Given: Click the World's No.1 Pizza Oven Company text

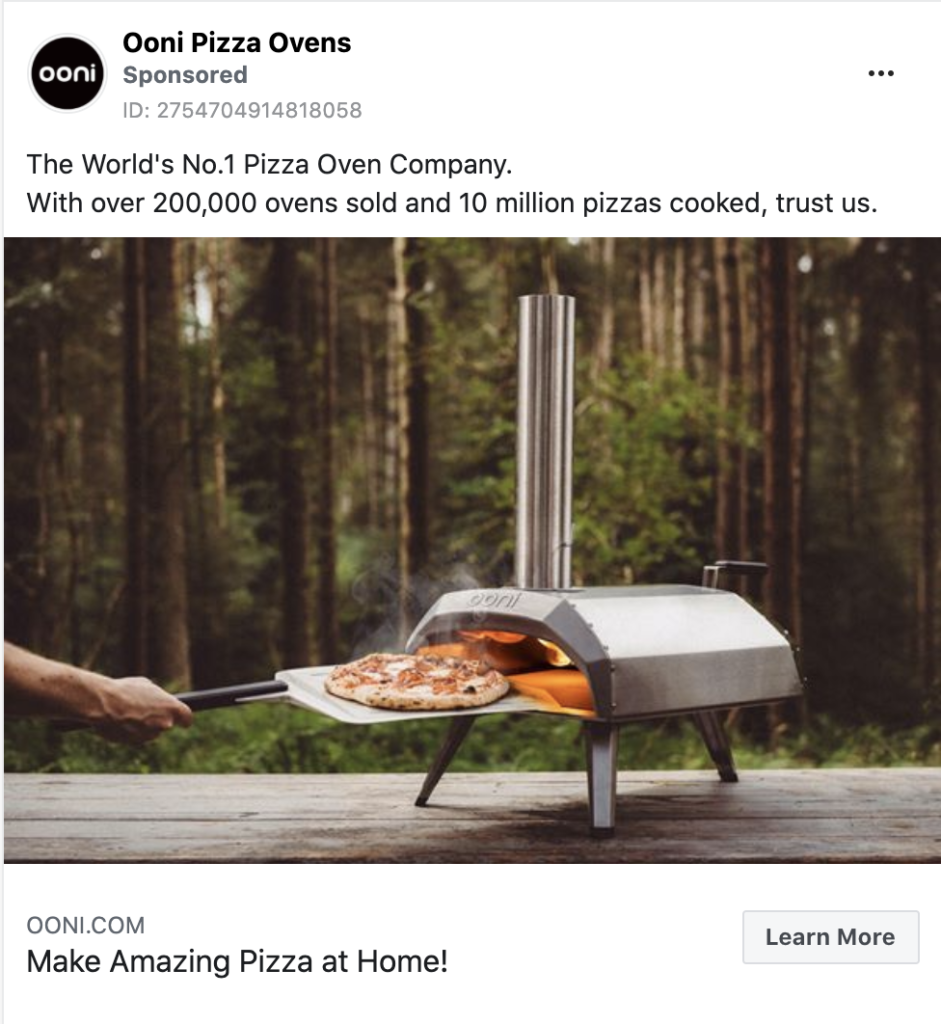Looking at the screenshot, I should pos(269,164).
